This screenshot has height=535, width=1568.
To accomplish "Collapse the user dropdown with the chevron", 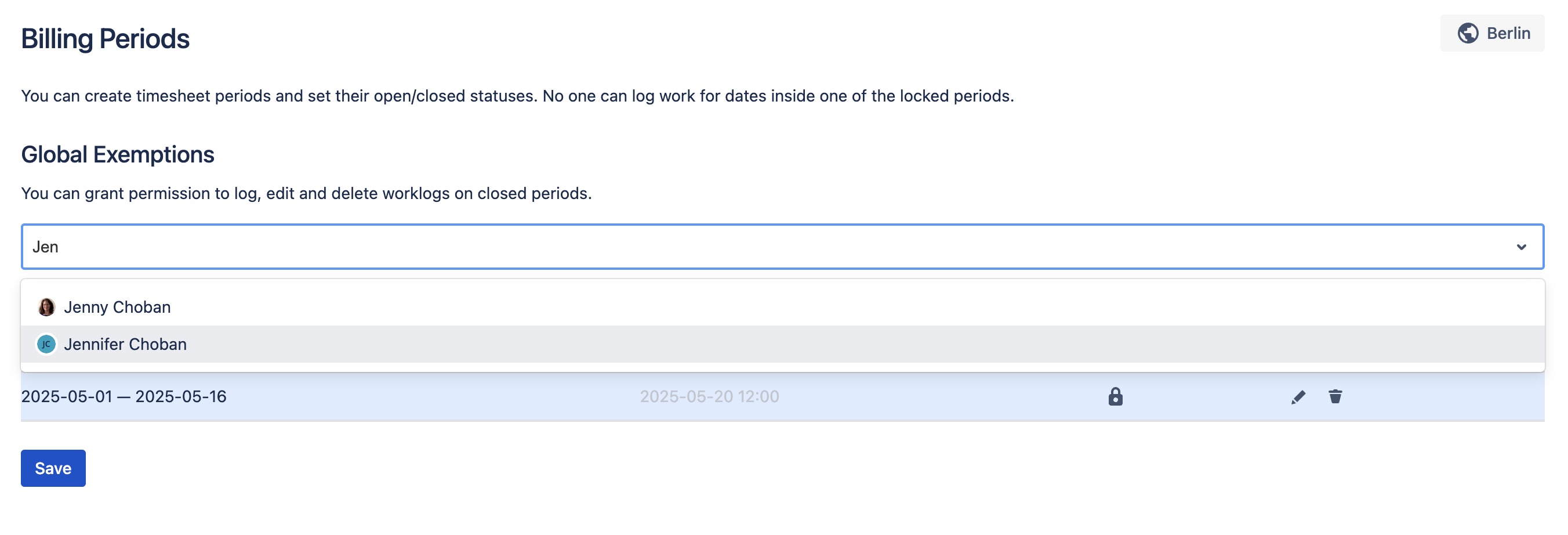I will 1520,247.
